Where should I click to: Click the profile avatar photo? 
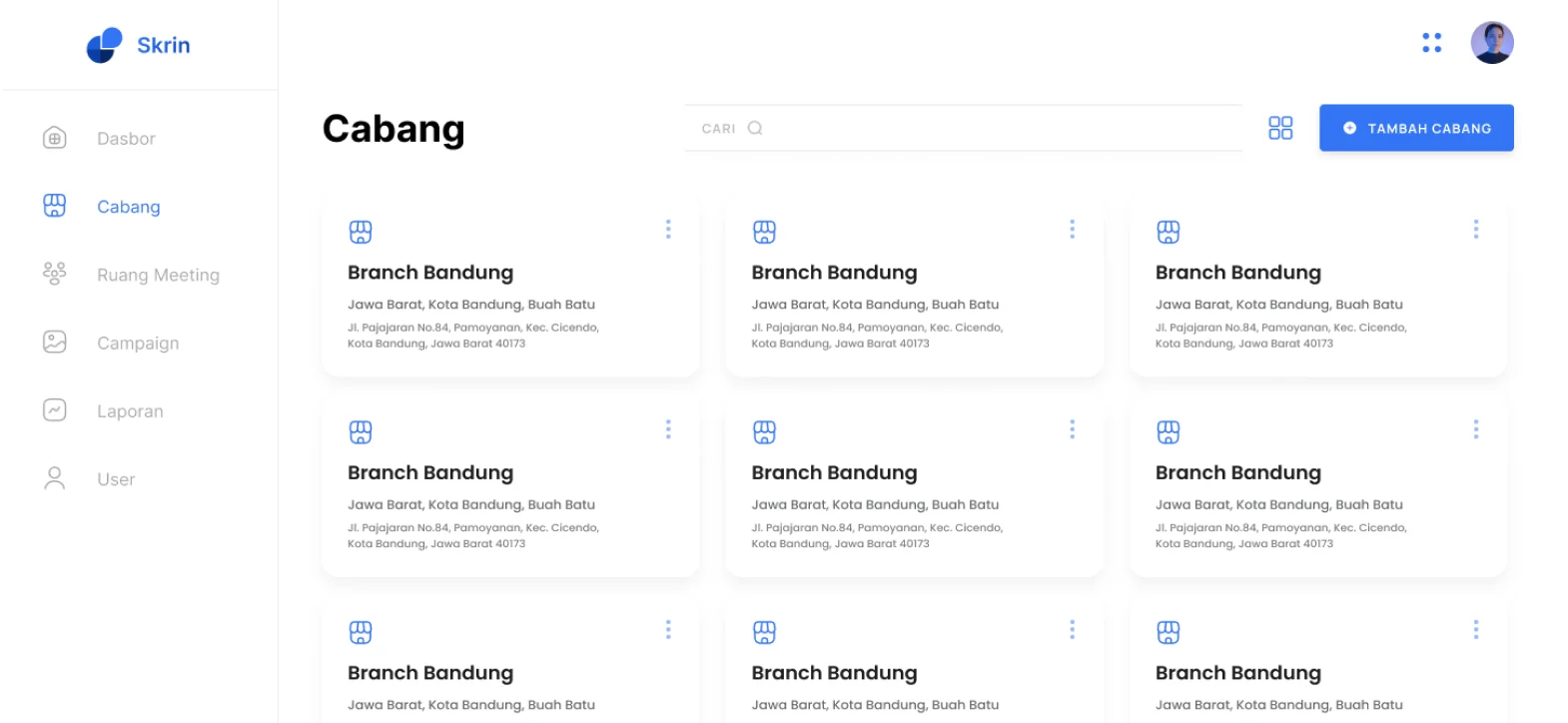pos(1491,43)
